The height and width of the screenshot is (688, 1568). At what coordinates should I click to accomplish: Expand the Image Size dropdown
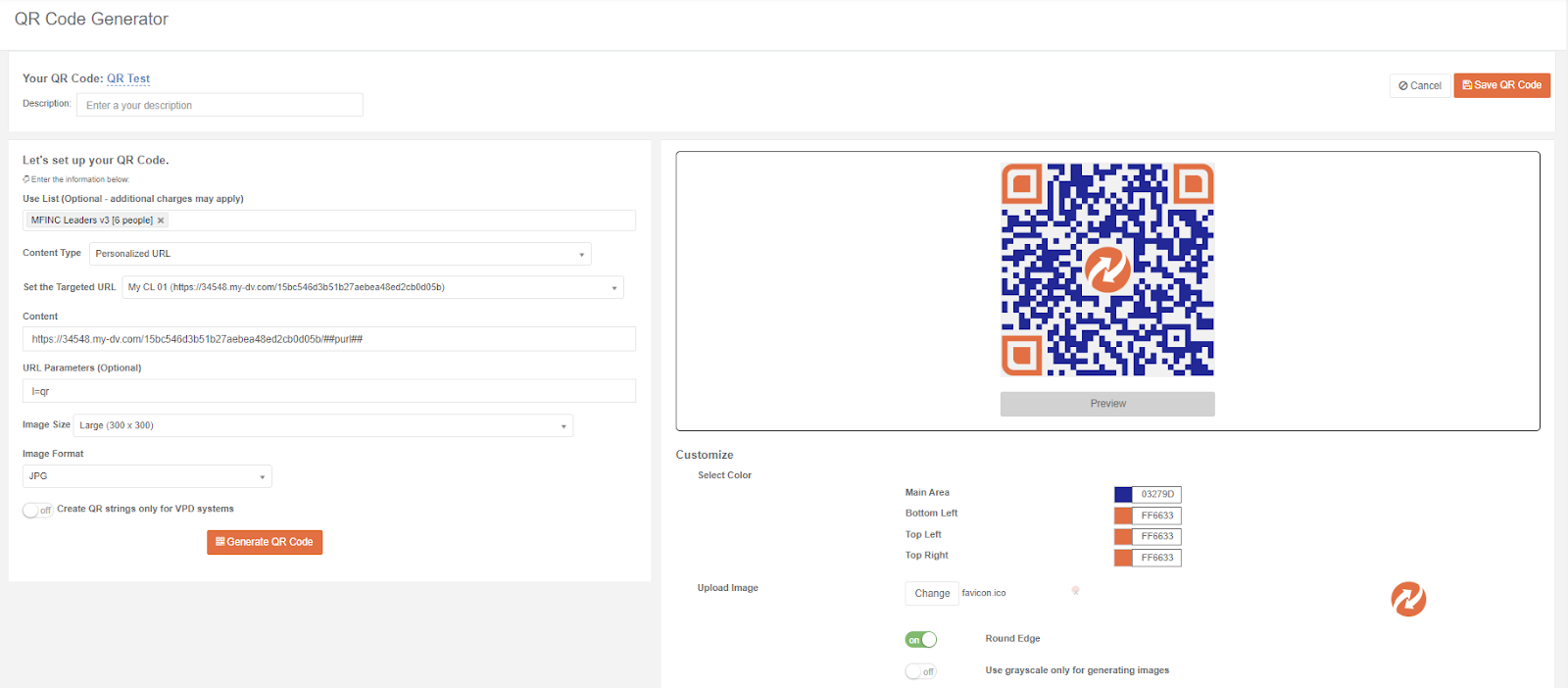click(323, 425)
